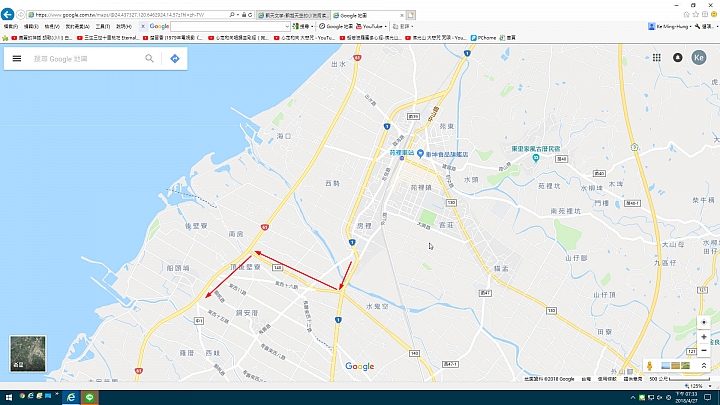Click the 苑裡鎮 town label
Image resolution: width=720 pixels, height=405 pixels.
(x=421, y=187)
